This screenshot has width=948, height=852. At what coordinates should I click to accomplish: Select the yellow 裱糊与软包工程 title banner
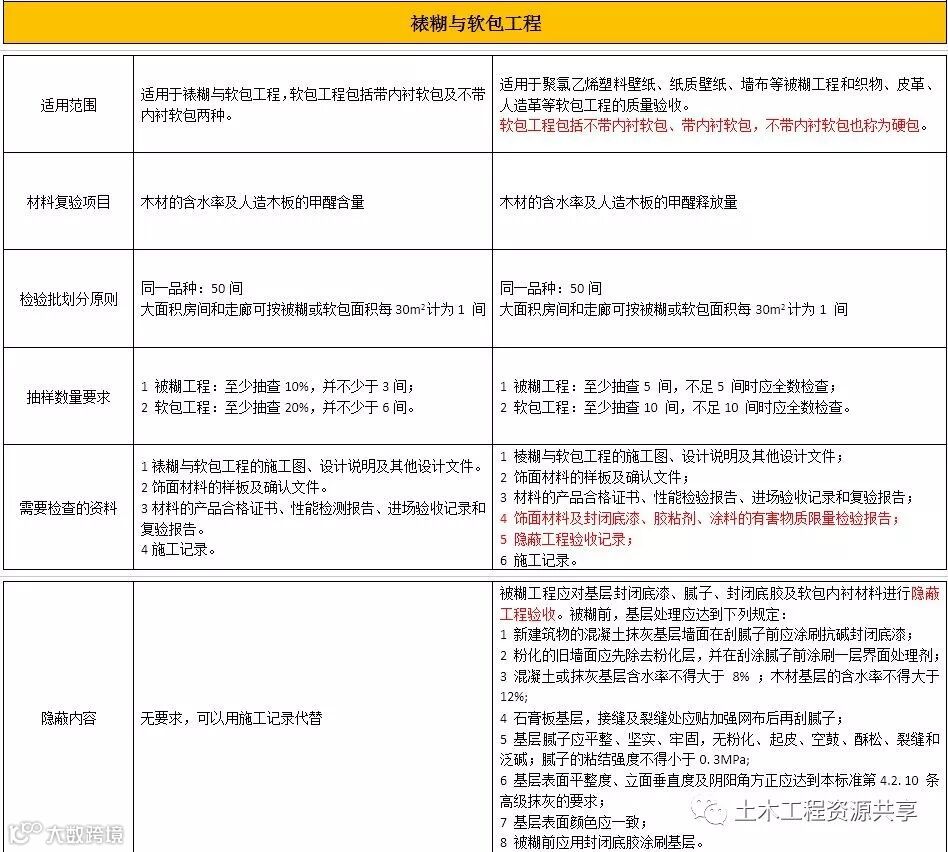pyautogui.click(x=474, y=22)
